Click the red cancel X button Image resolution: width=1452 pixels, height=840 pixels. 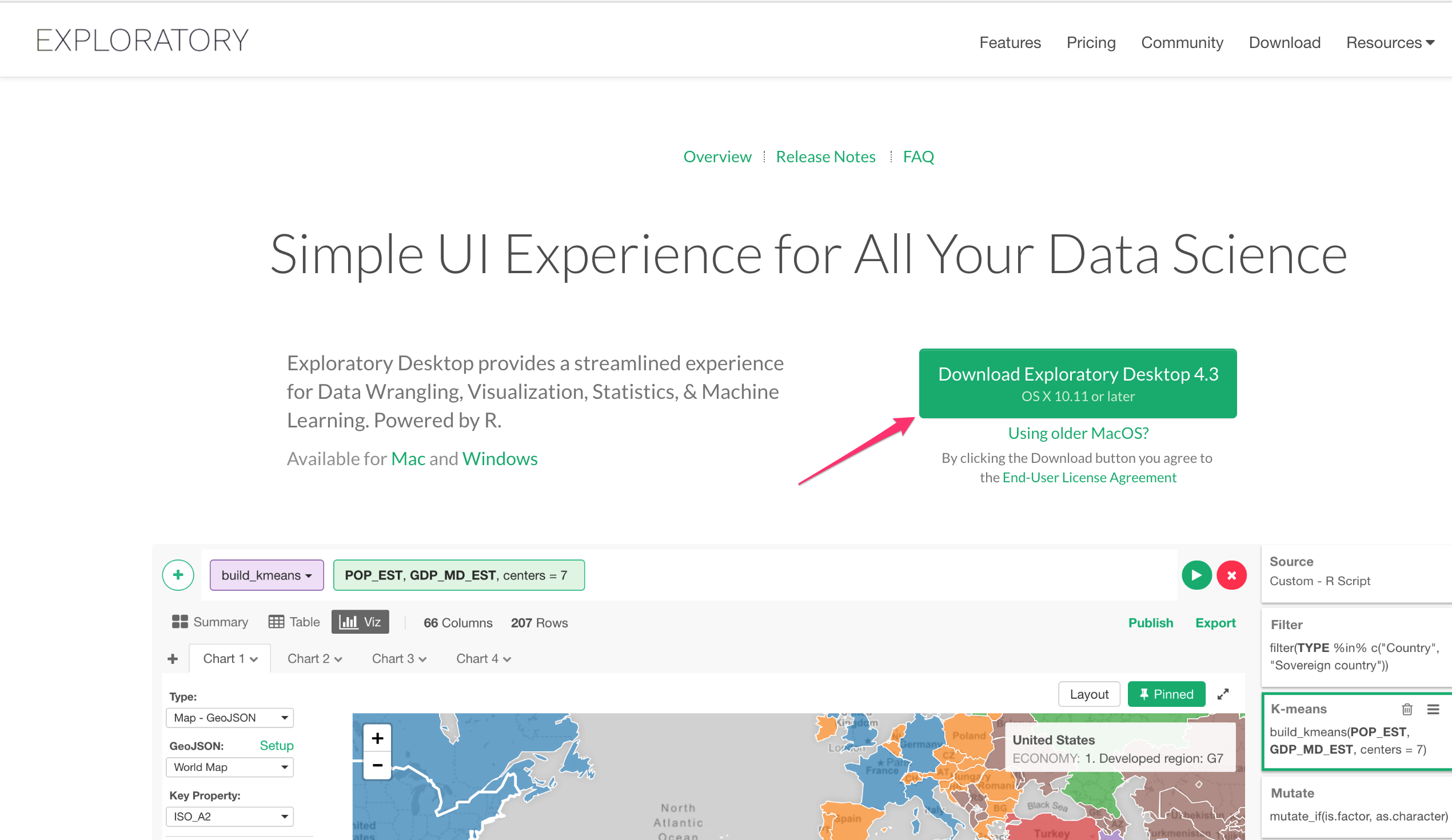tap(1231, 575)
